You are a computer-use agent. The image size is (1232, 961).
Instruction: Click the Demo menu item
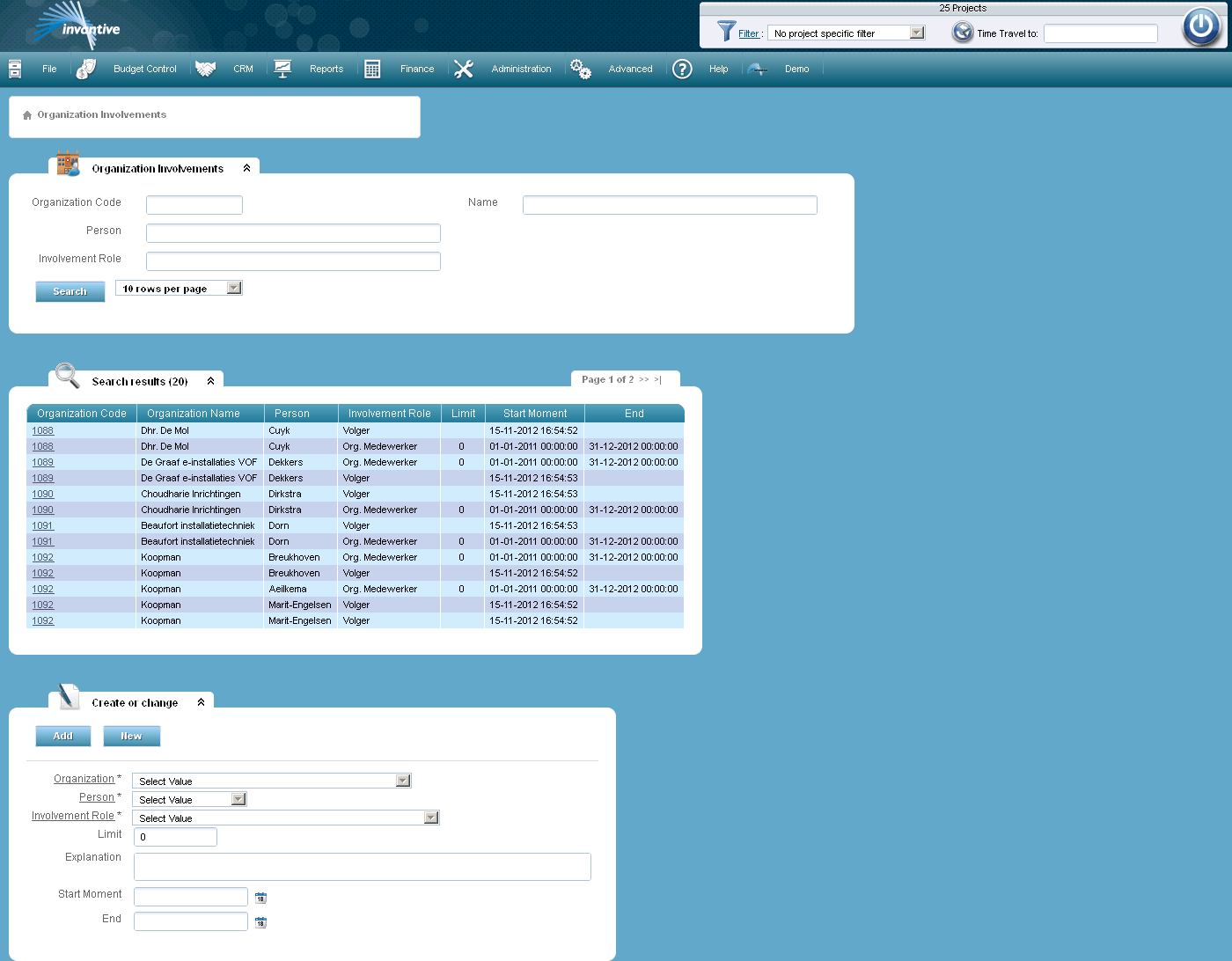point(796,68)
